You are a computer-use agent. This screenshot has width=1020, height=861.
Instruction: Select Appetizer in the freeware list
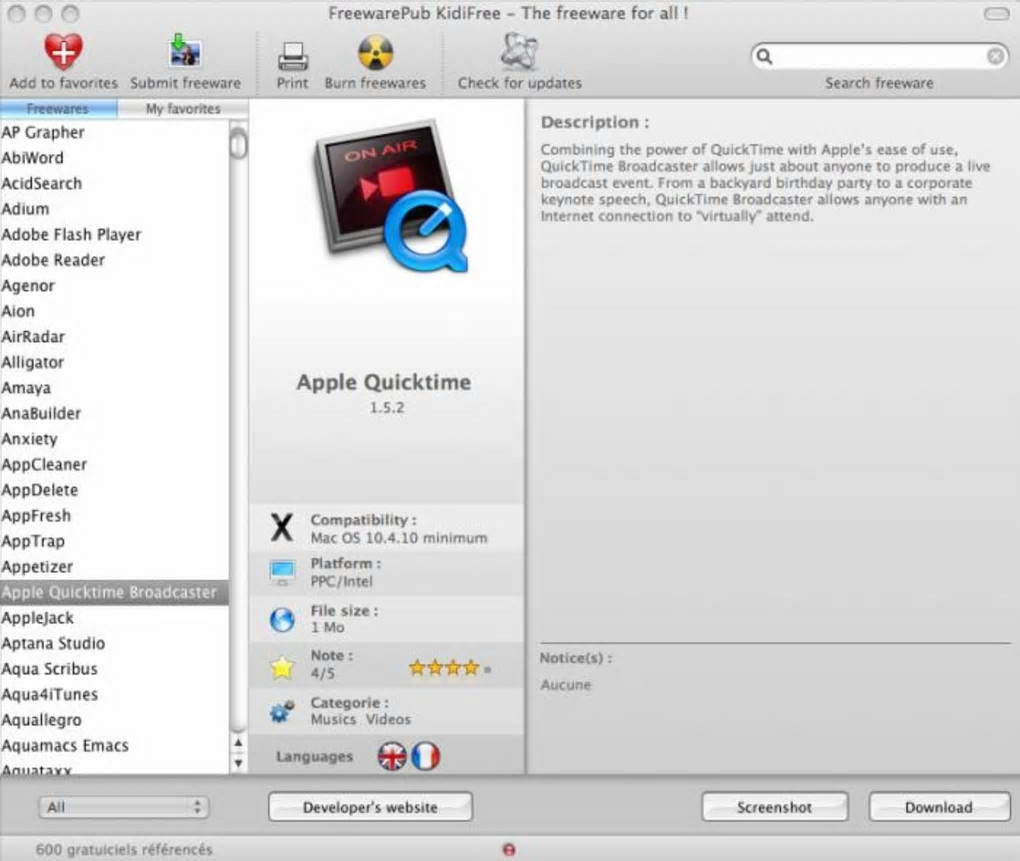114,567
